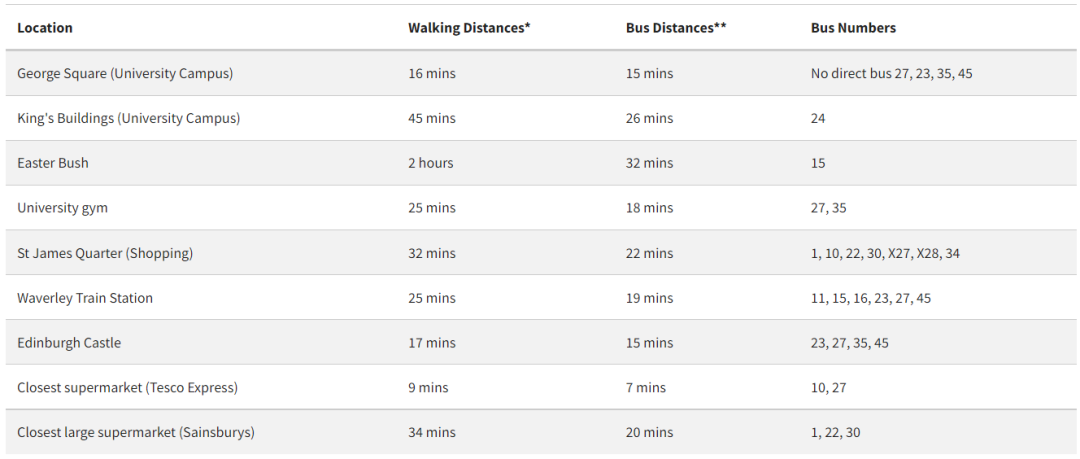Click the Location column header
The image size is (1080, 459).
pos(45,28)
